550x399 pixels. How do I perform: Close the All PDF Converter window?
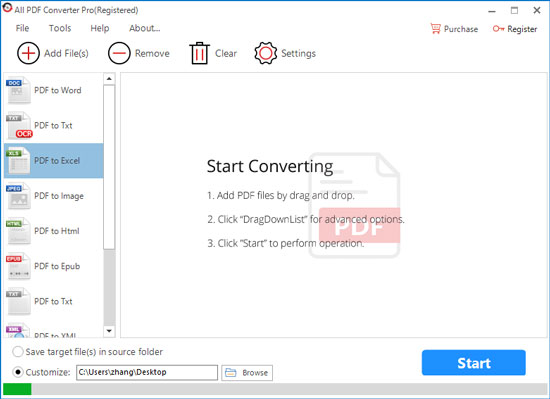(537, 11)
